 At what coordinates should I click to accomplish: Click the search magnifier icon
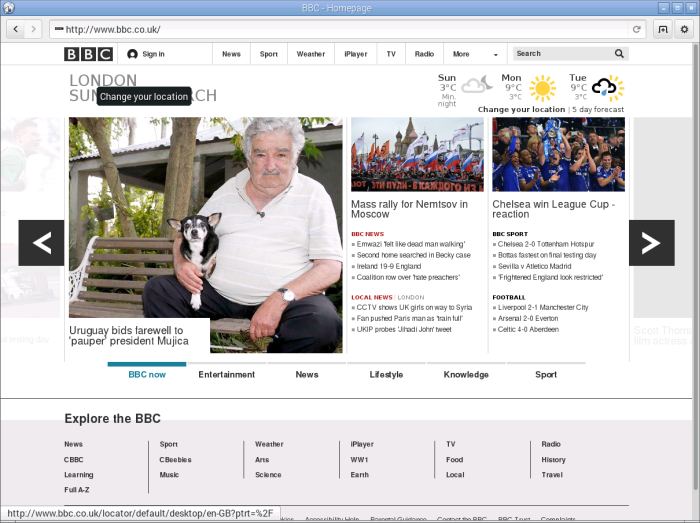(x=619, y=54)
